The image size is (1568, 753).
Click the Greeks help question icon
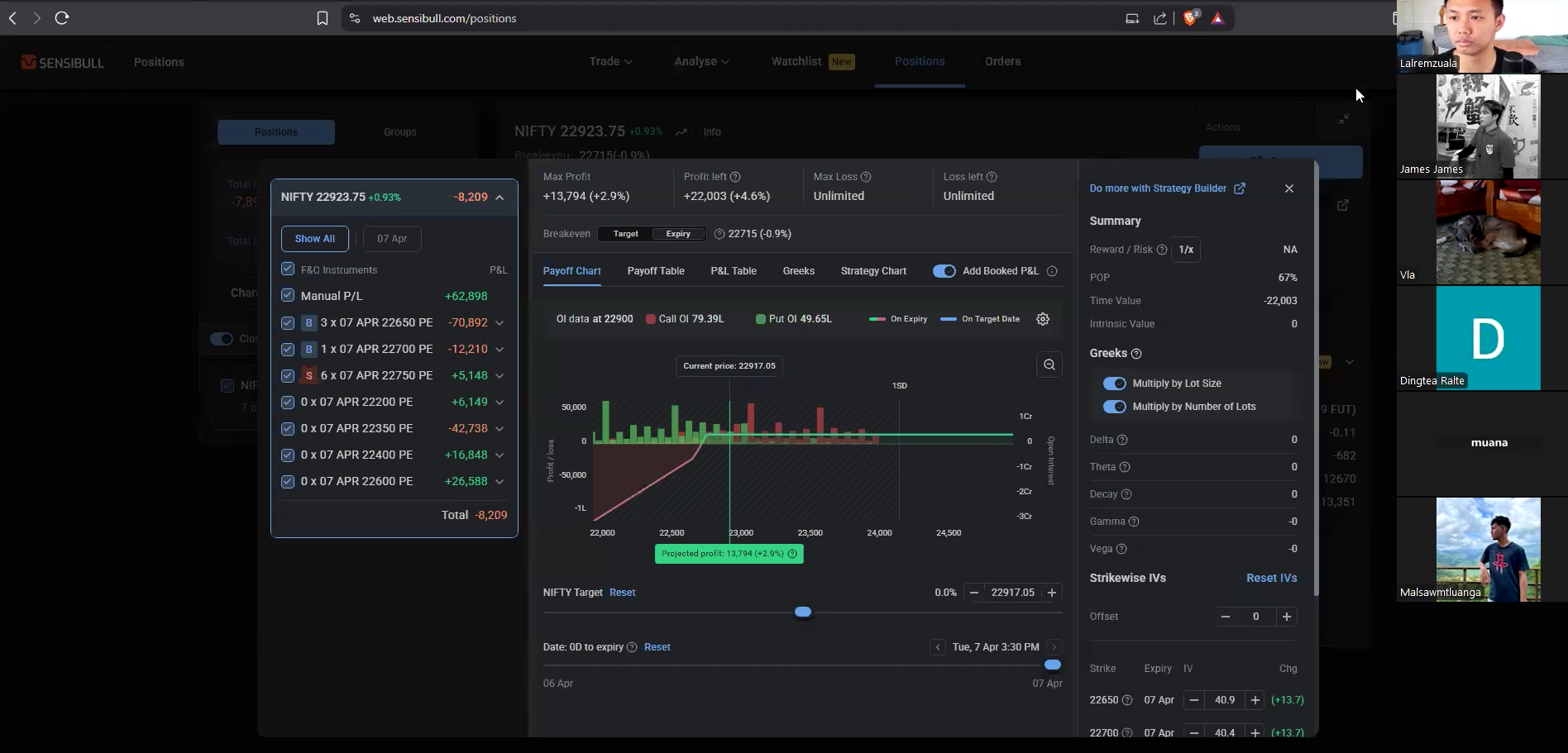1136,354
